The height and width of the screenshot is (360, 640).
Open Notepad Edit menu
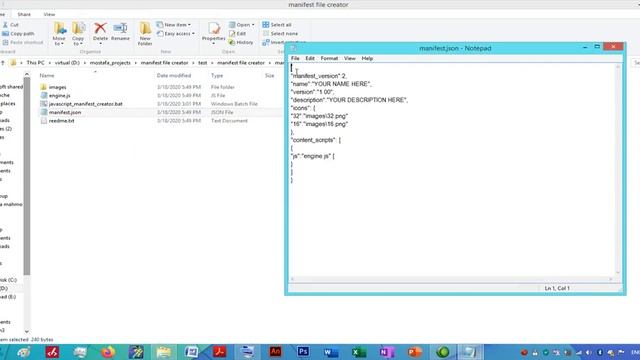pyautogui.click(x=310, y=58)
